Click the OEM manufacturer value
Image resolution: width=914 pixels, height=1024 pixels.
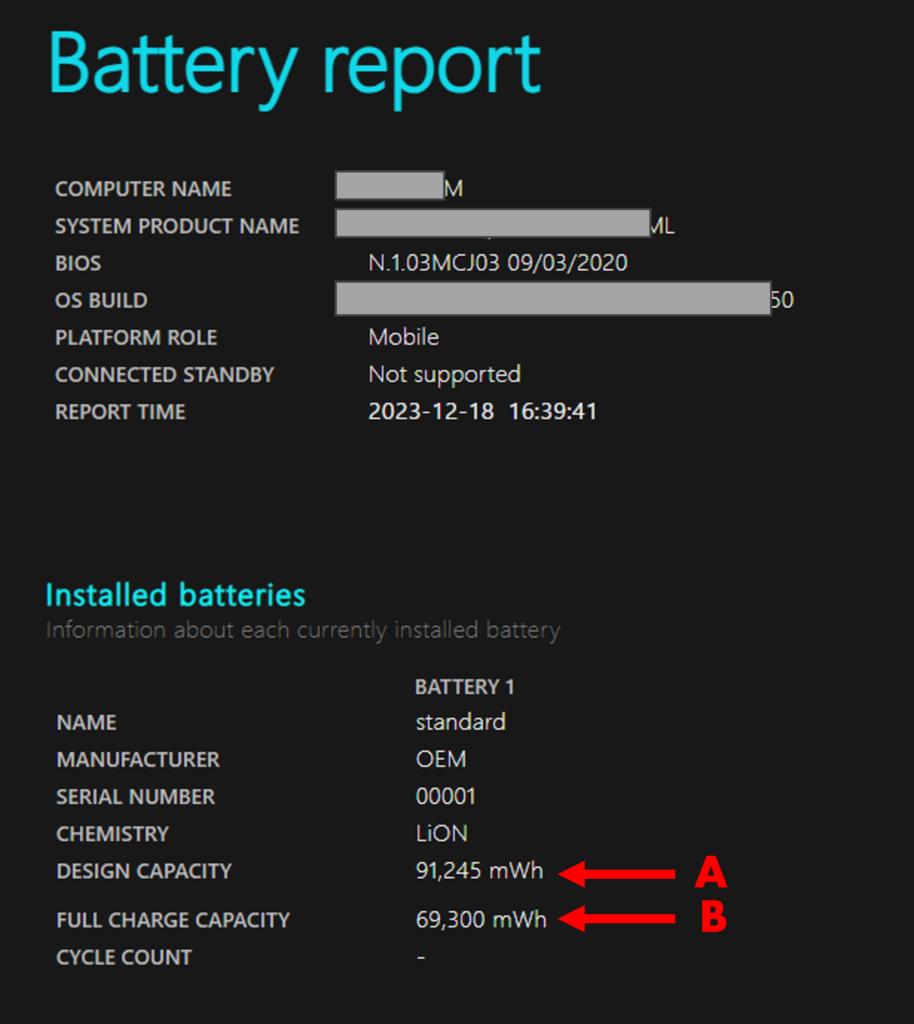point(441,760)
